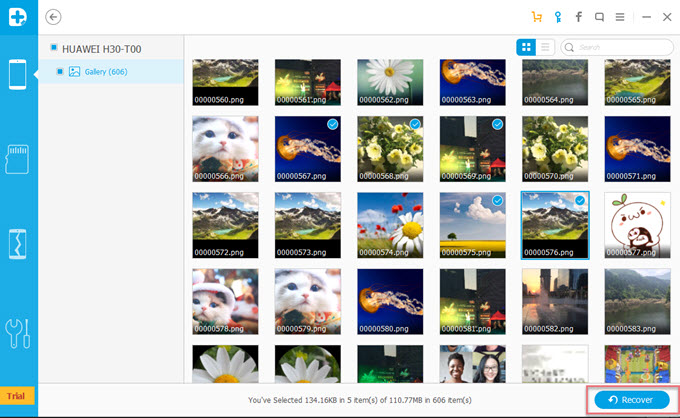Open the Facebook share icon
This screenshot has width=680, height=418.
[x=578, y=17]
